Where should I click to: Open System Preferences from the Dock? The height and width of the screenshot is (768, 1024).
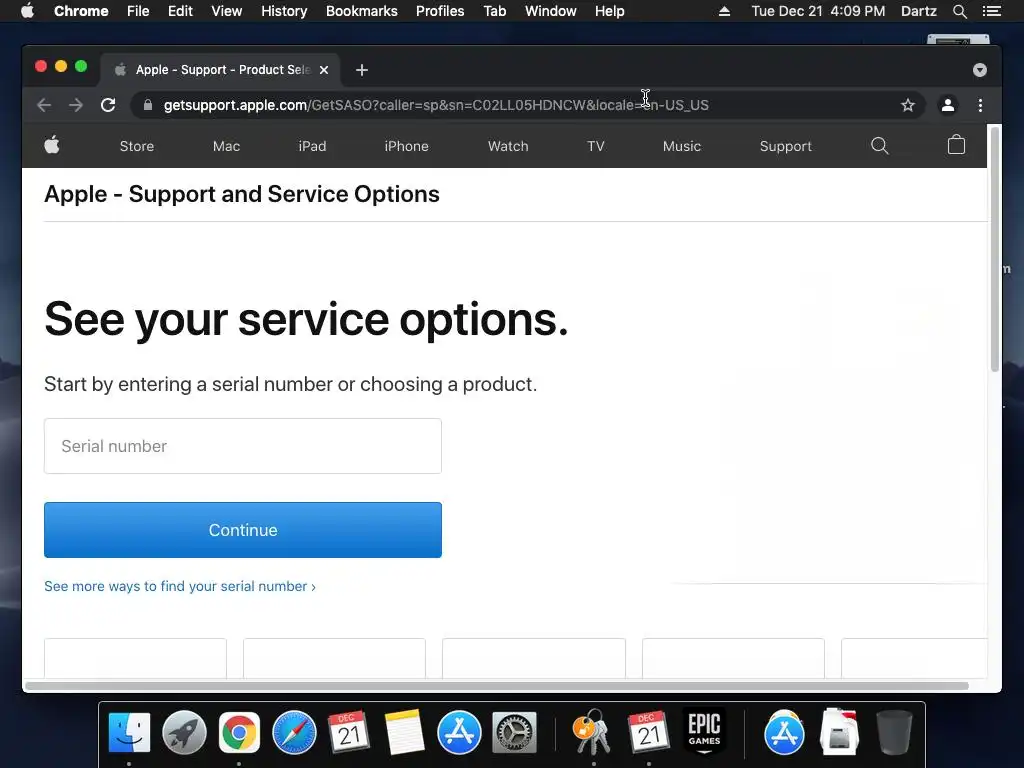click(515, 732)
